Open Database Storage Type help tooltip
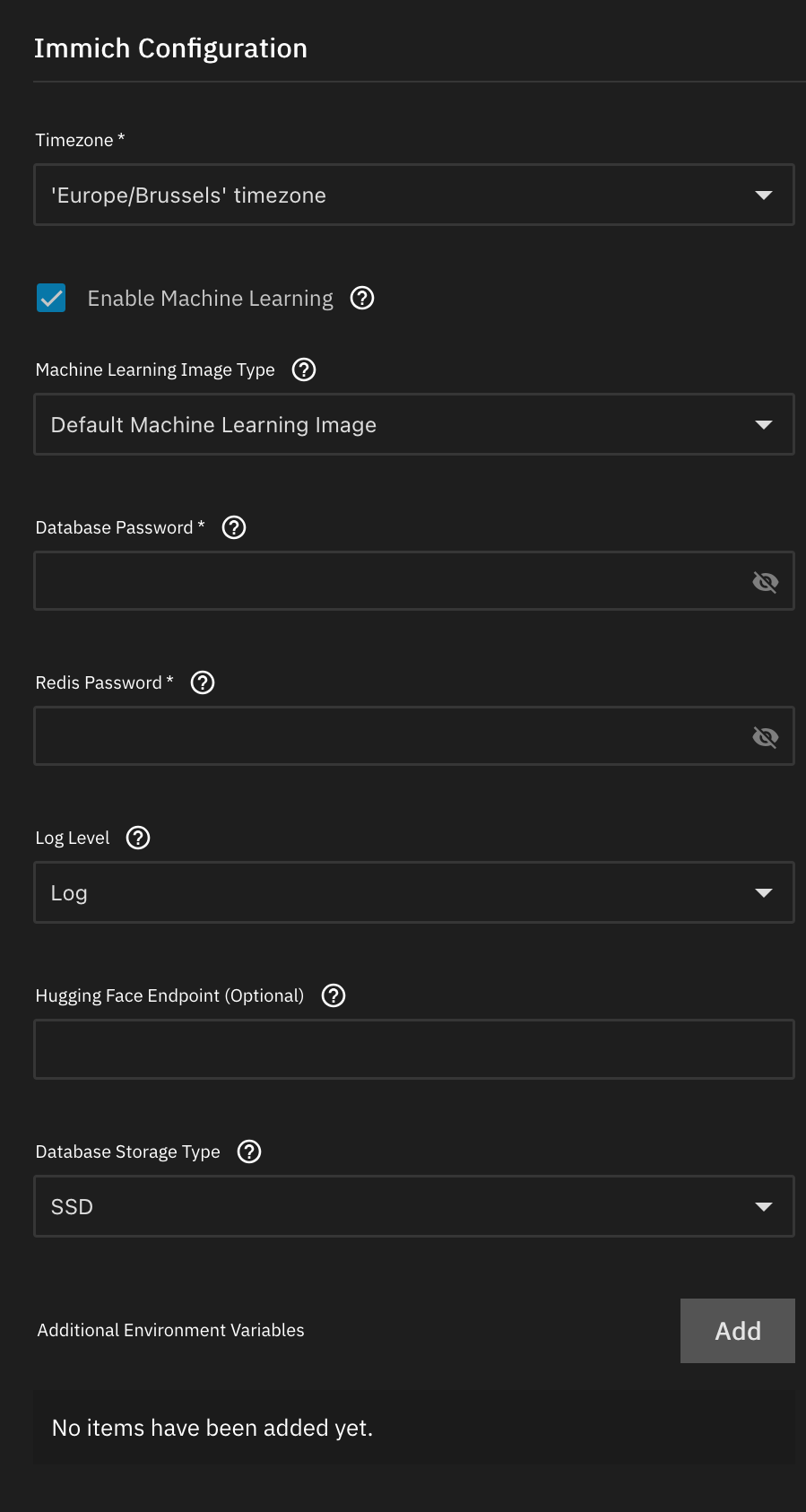 [249, 1151]
